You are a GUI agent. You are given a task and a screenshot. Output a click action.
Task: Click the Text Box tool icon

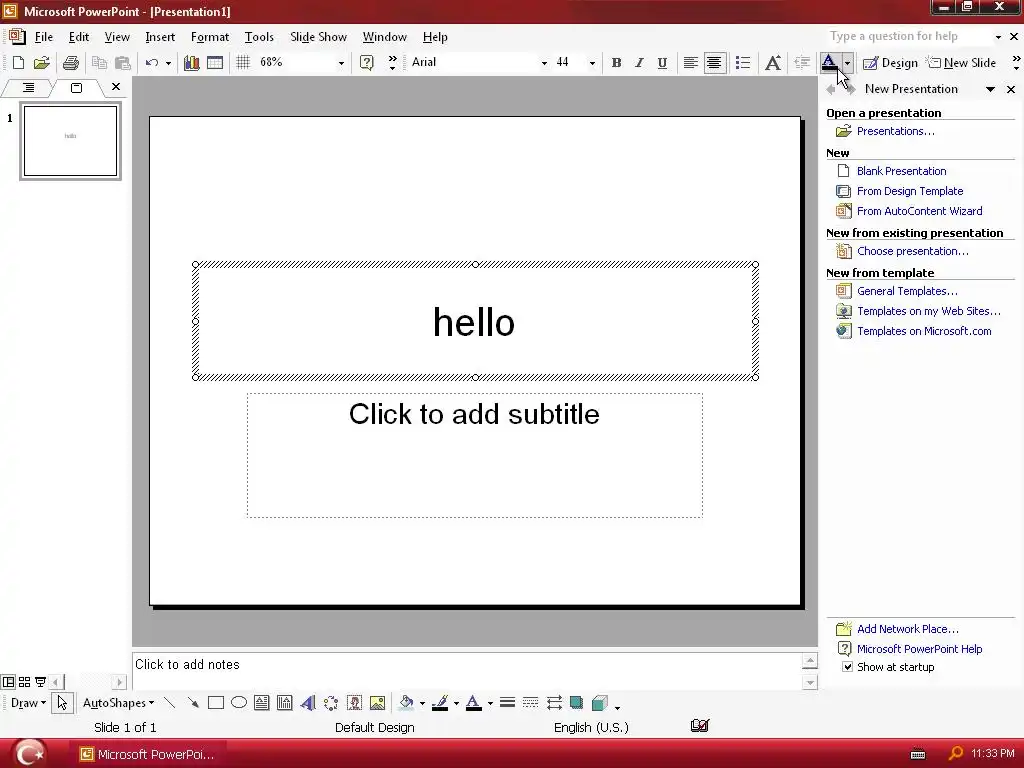pos(262,703)
